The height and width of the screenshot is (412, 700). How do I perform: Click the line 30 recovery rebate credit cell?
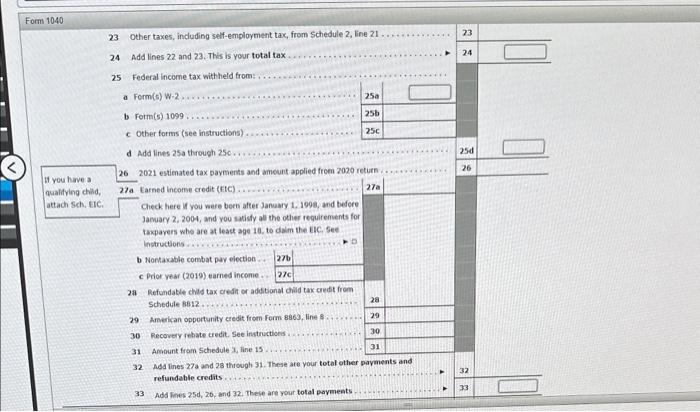coord(419,331)
